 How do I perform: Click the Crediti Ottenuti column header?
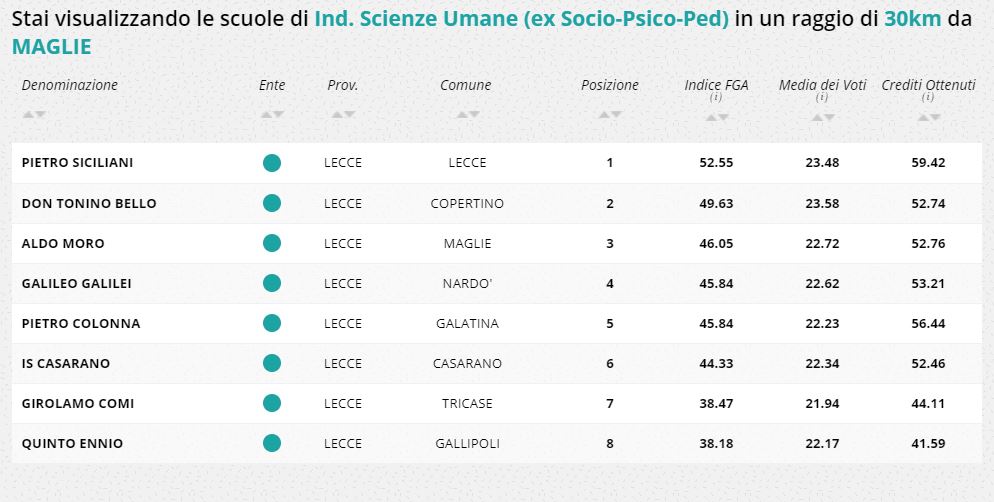tap(928, 85)
